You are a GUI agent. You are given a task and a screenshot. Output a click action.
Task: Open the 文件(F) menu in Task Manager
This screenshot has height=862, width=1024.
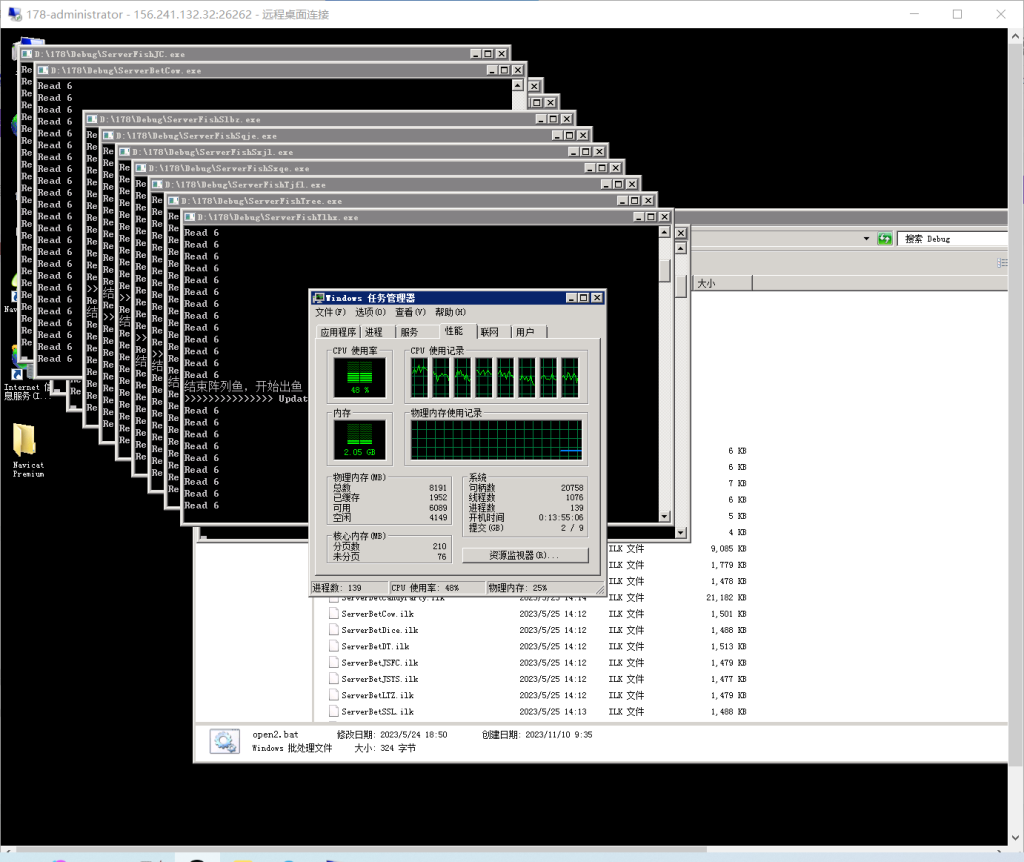[x=331, y=313]
